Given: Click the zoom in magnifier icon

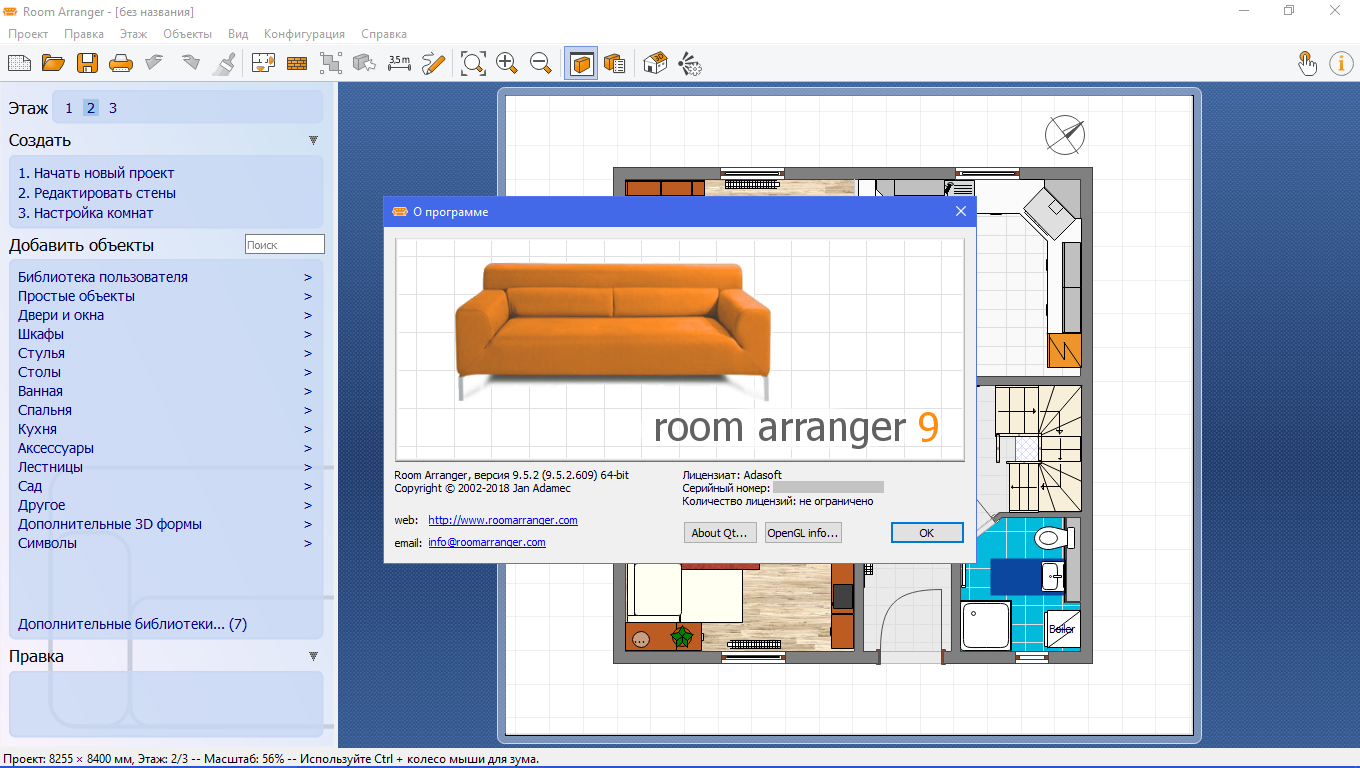Looking at the screenshot, I should pos(507,63).
